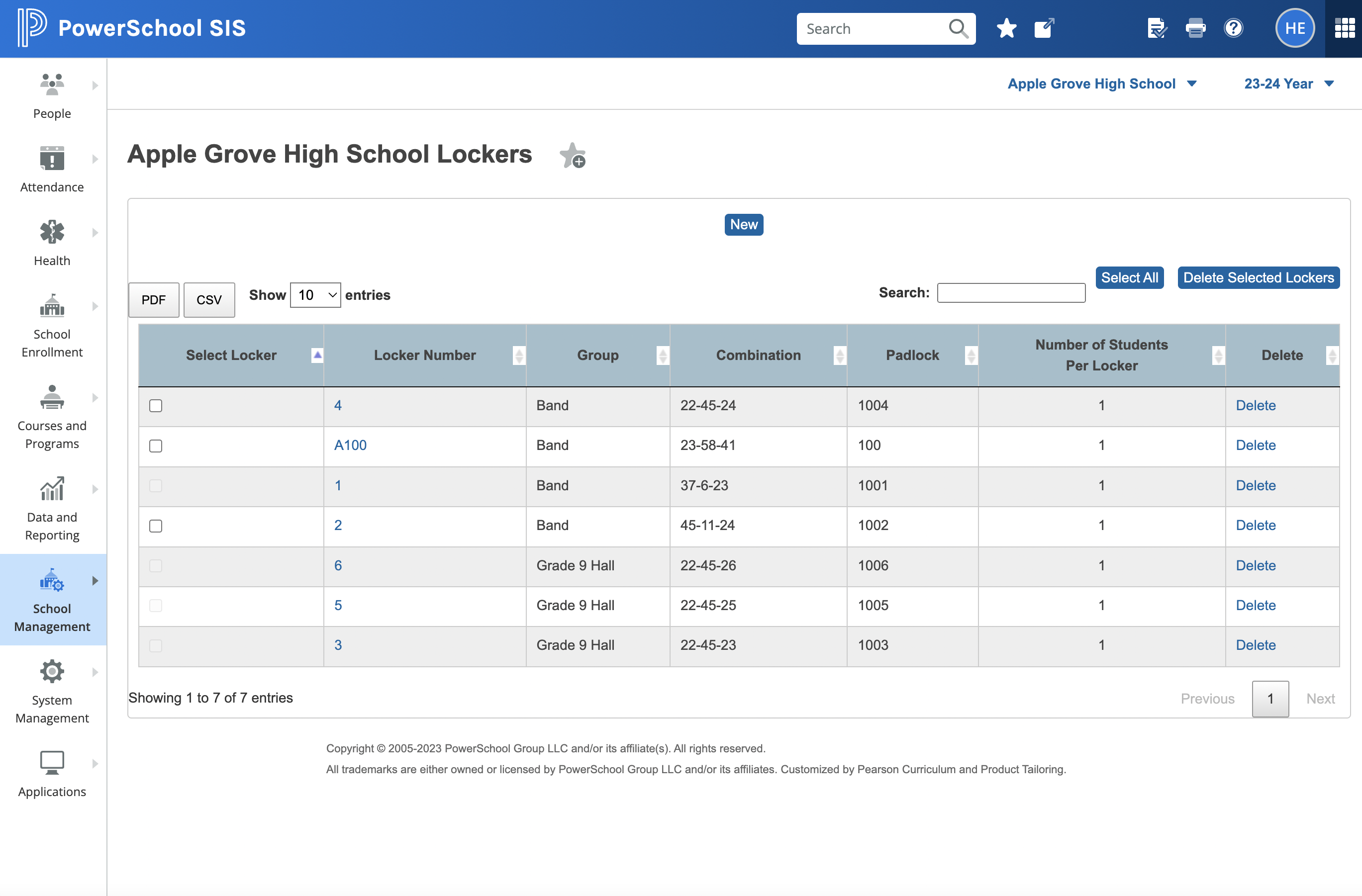Check the select box for locker 2
Screen dimensions: 1362x896
pyautogui.click(x=155, y=526)
